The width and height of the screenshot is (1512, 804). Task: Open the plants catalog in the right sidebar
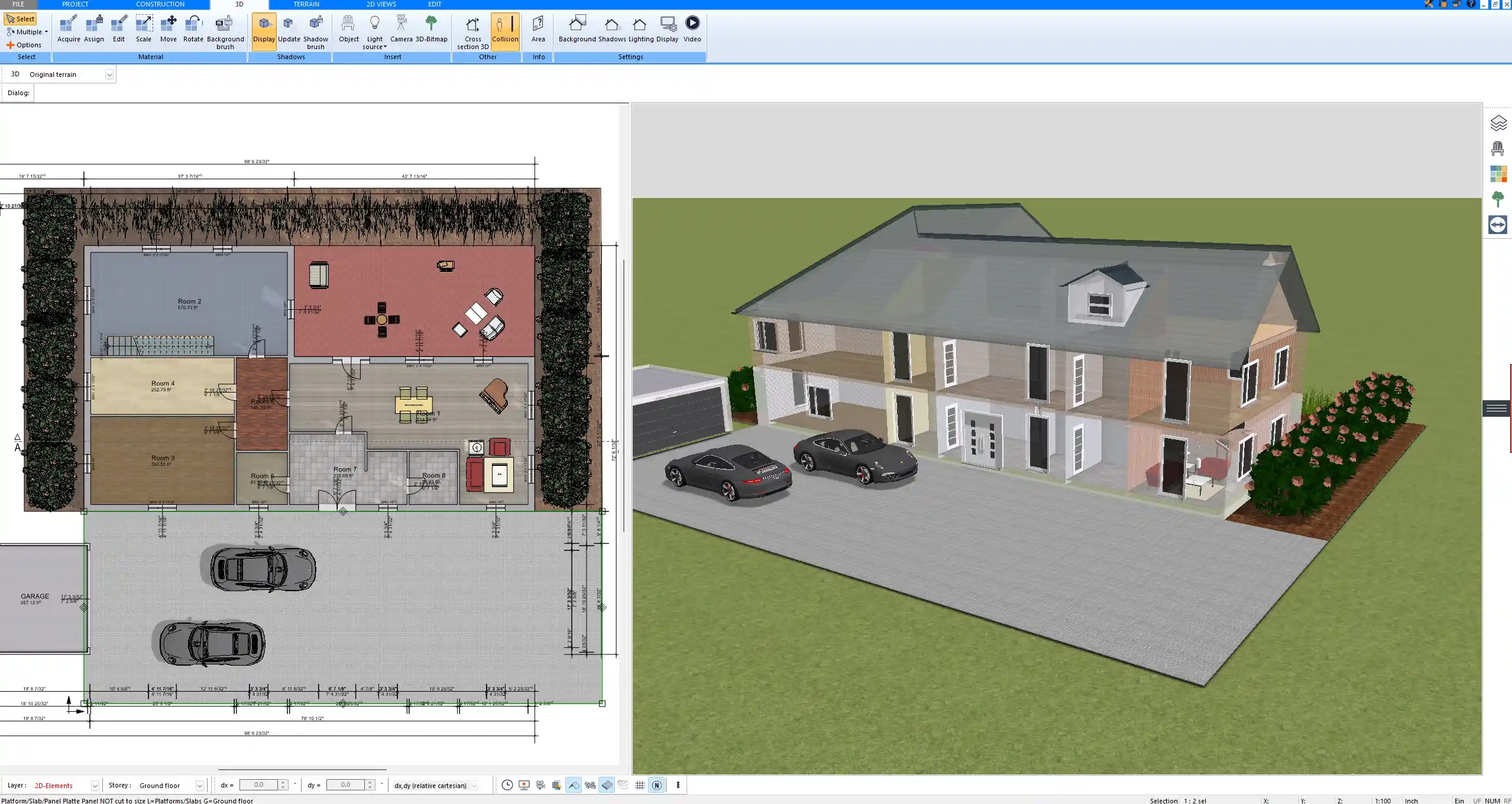1498,199
